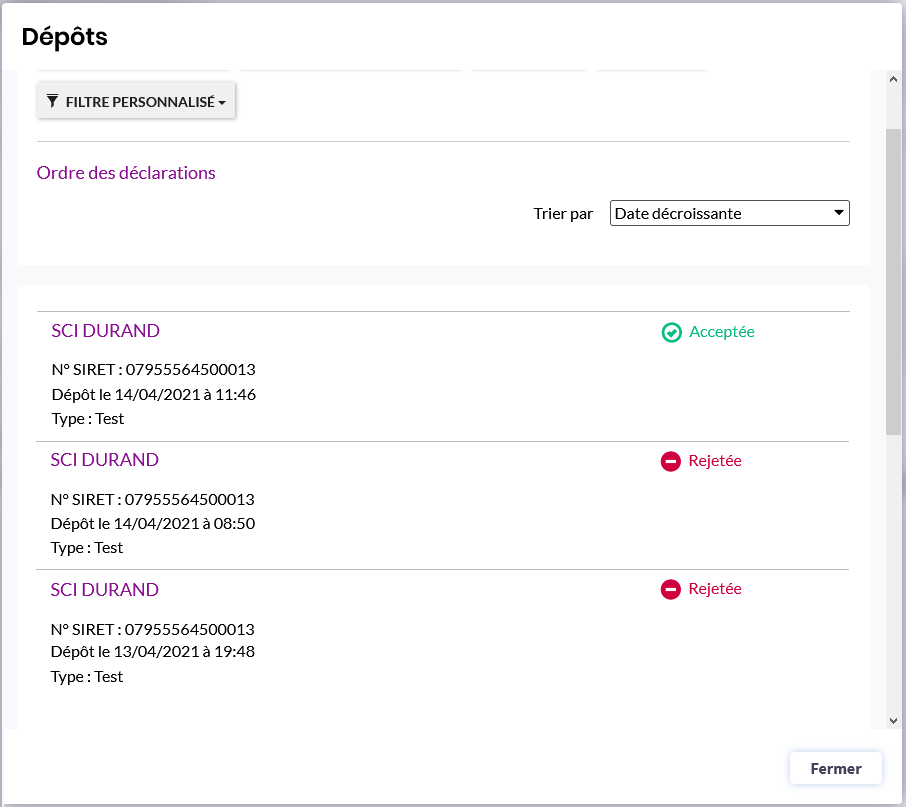The image size is (906, 807).
Task: Click the Acceptée status label
Action: click(721, 332)
